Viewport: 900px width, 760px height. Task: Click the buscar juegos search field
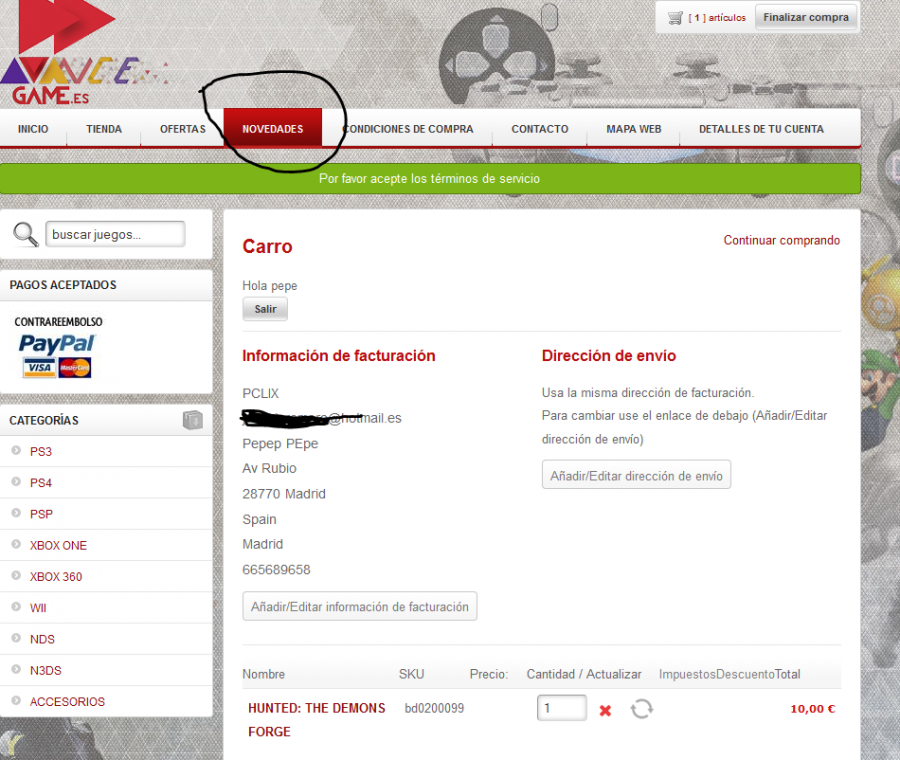coord(115,234)
